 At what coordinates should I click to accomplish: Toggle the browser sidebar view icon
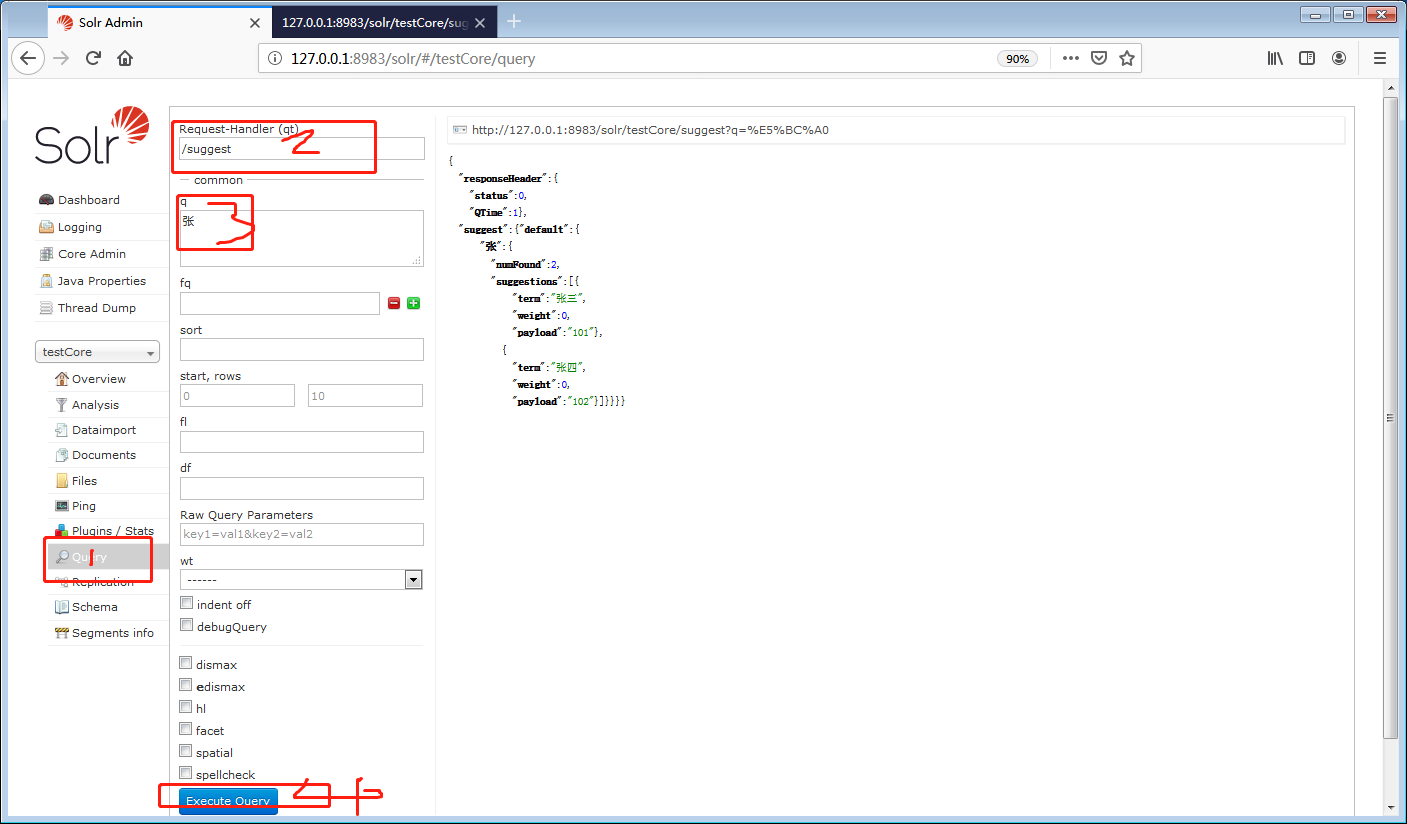(x=1307, y=58)
